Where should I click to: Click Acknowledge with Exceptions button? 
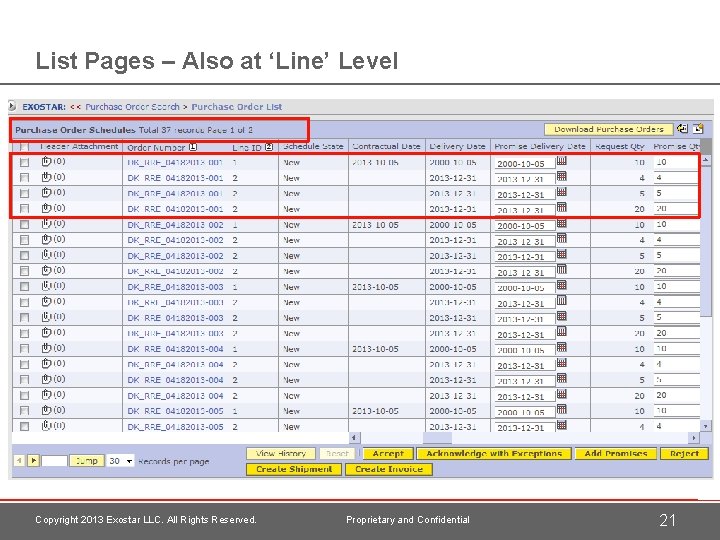pyautogui.click(x=494, y=454)
